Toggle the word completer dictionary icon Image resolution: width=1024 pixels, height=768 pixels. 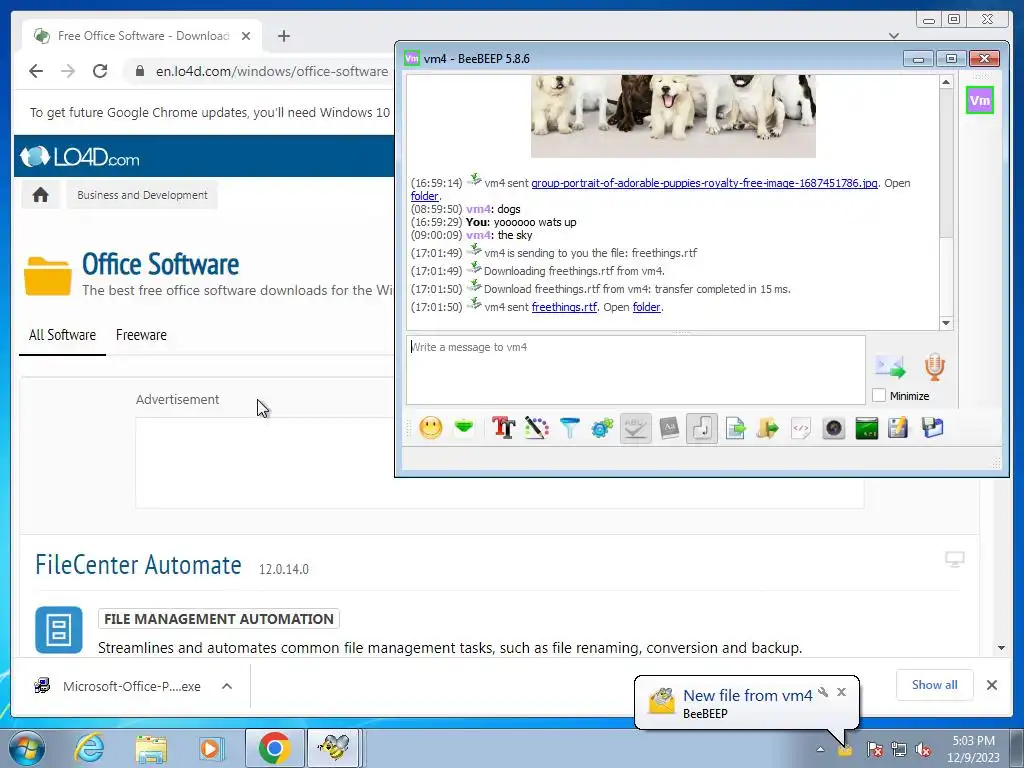tap(669, 428)
